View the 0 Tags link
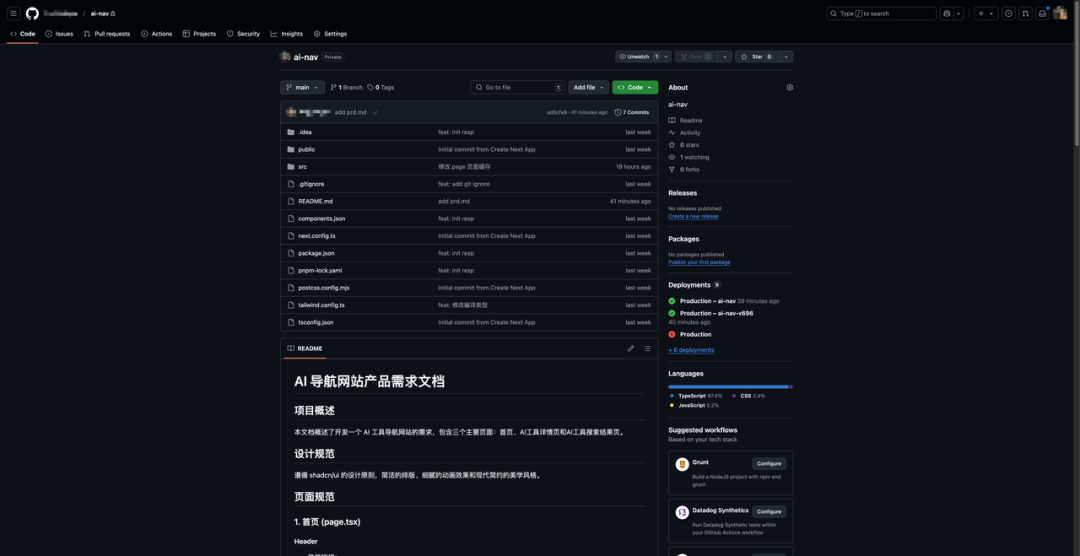The width and height of the screenshot is (1080, 556). click(x=381, y=87)
